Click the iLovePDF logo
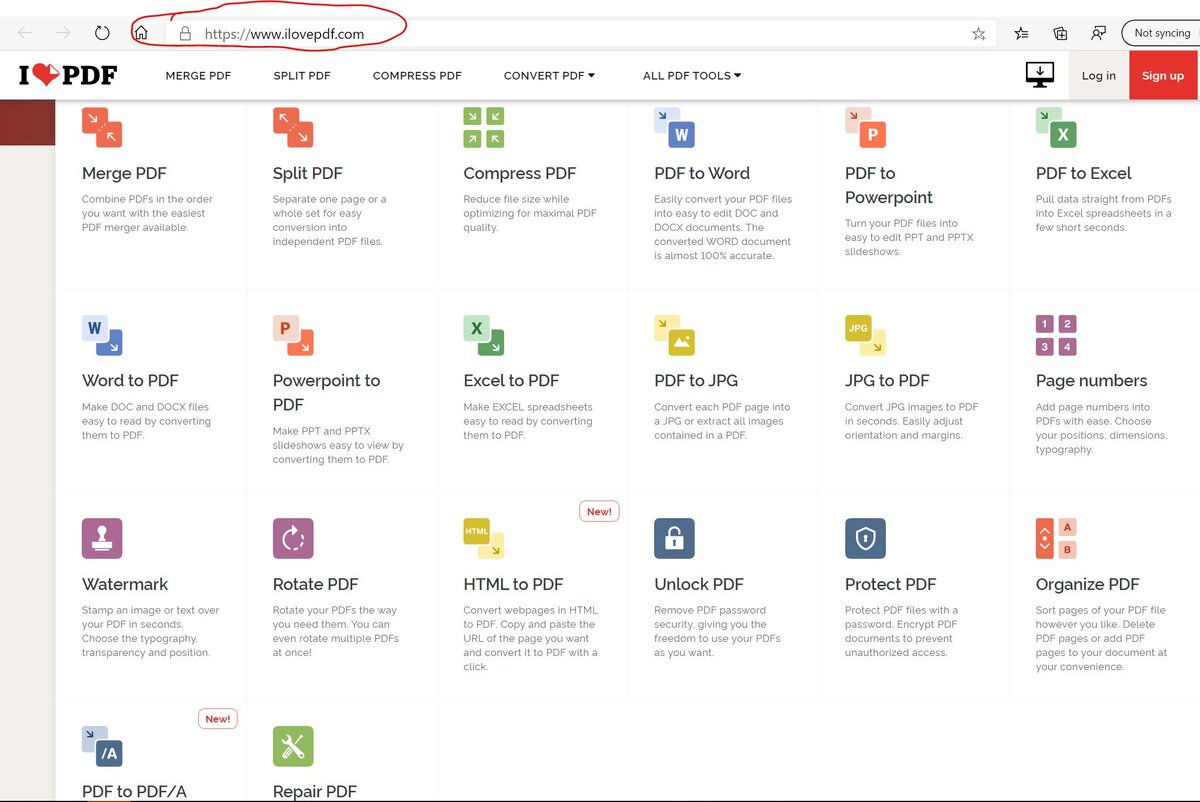 click(x=68, y=75)
